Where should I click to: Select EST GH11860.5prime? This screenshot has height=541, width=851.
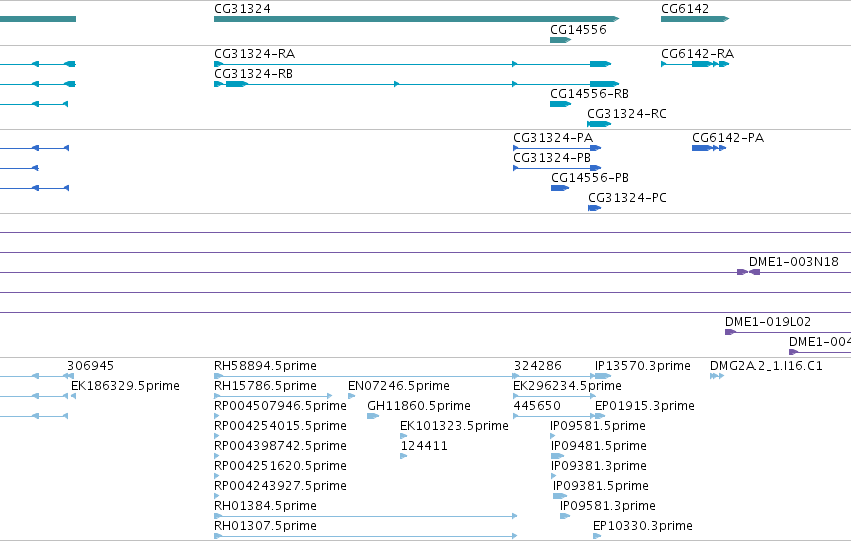[x=373, y=416]
